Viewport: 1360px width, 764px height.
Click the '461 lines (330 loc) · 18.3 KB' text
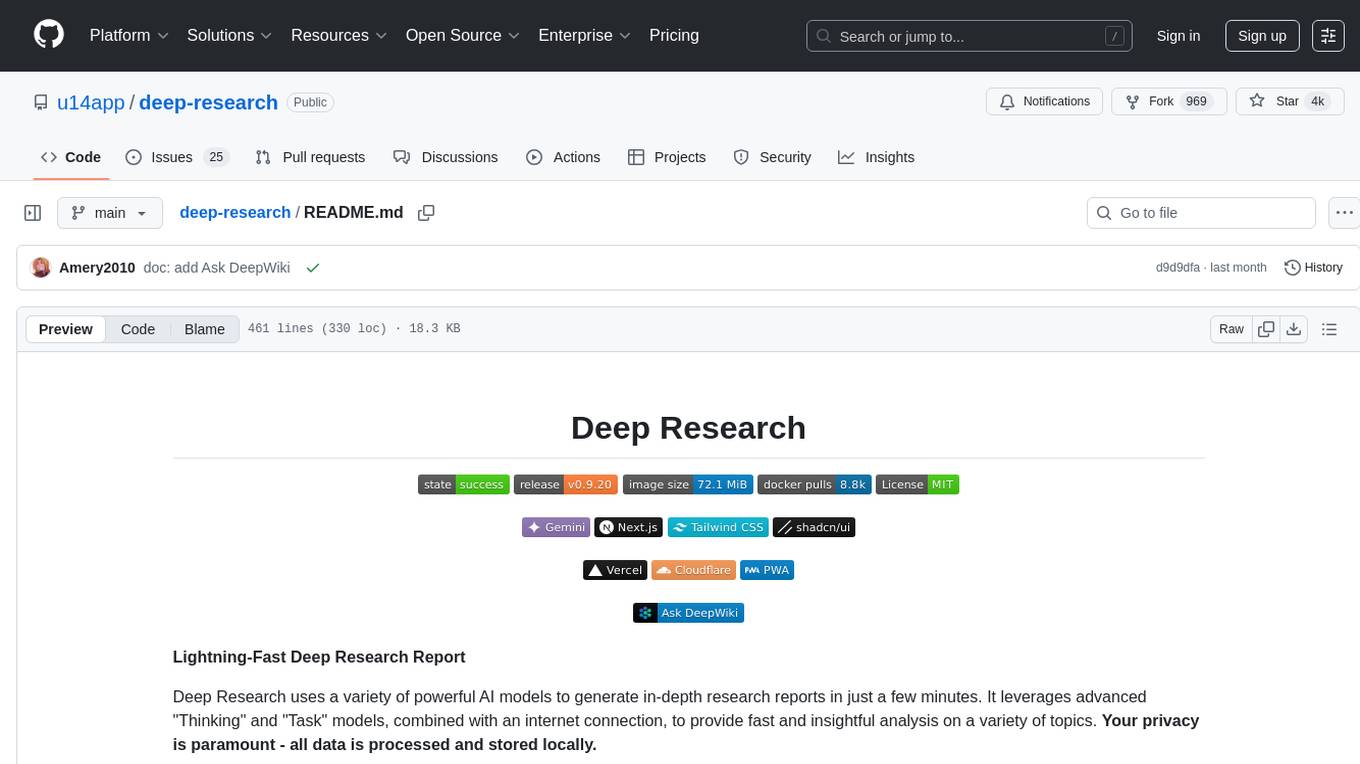[x=353, y=329]
